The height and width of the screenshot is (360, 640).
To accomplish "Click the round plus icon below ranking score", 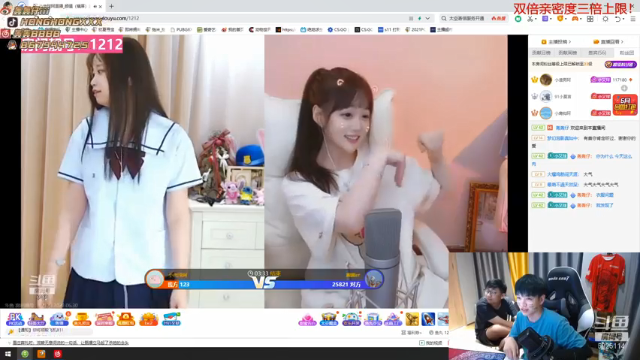I will (x=624, y=88).
